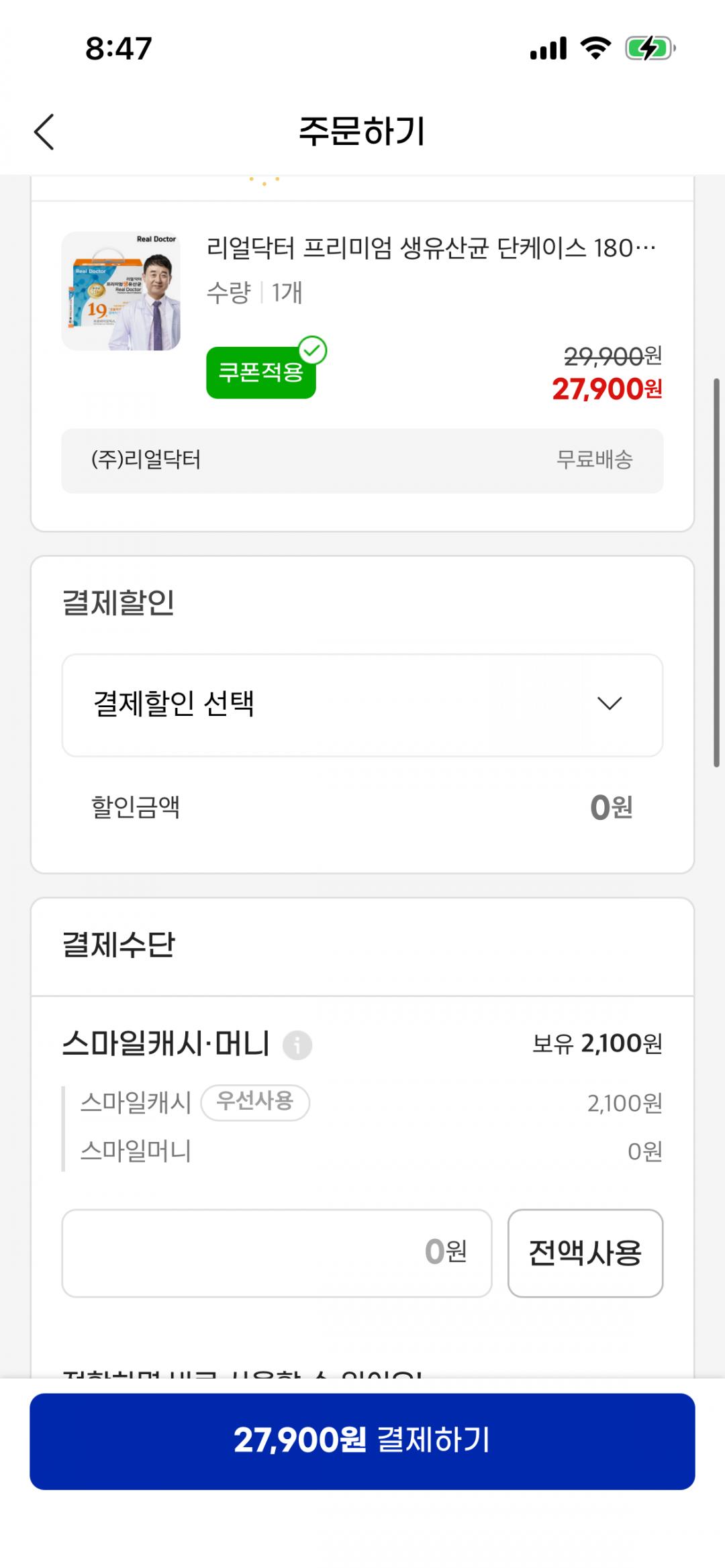Tap the product title 리얼닥터 프리미엄 생유산균
Image resolution: width=725 pixels, height=1568 pixels.
pos(431,249)
